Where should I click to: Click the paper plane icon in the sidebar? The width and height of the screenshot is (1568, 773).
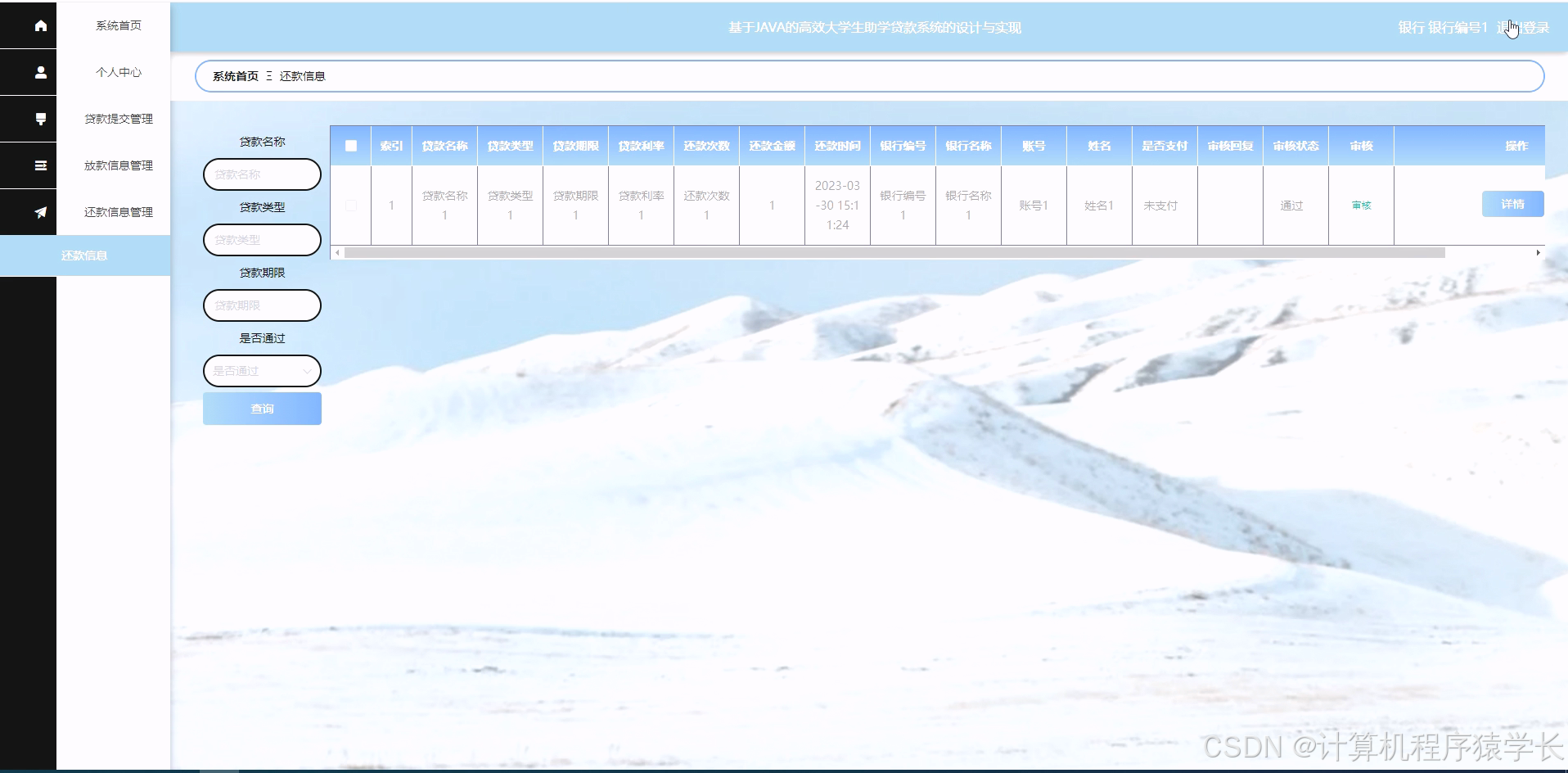(40, 212)
